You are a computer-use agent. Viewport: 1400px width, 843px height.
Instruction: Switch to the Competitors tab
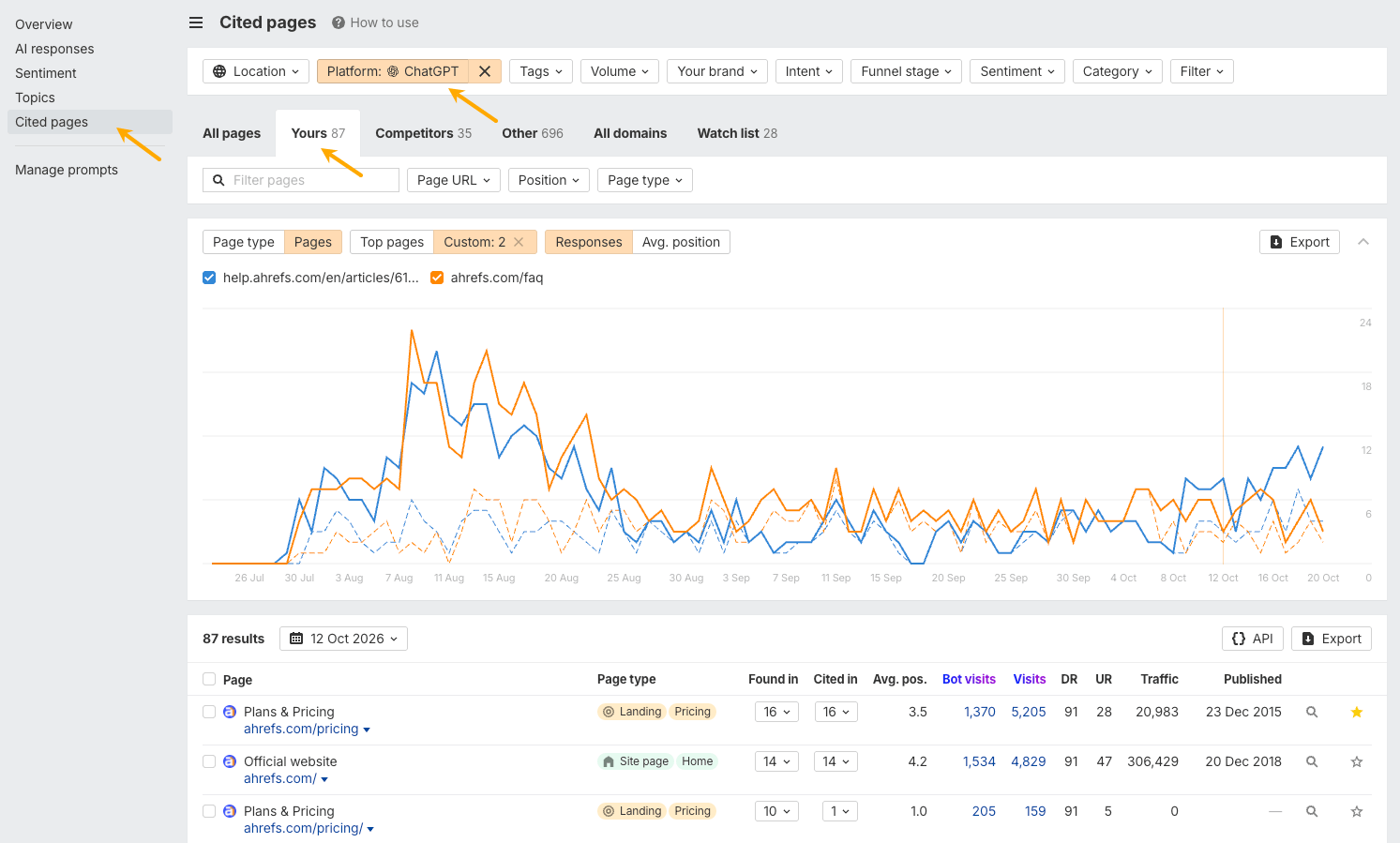click(x=424, y=133)
